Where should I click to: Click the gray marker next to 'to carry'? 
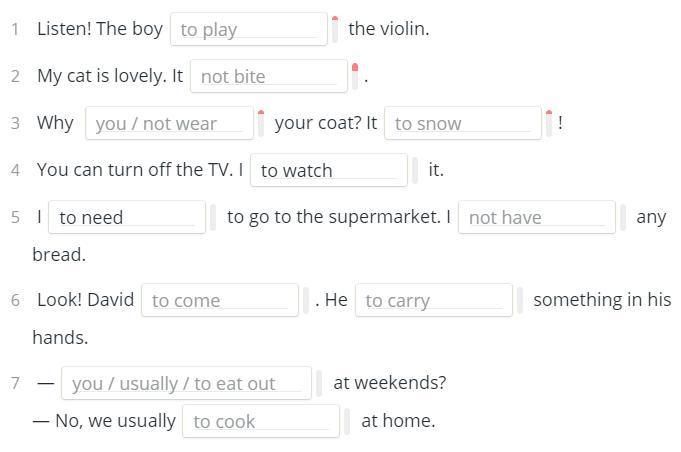click(520, 300)
